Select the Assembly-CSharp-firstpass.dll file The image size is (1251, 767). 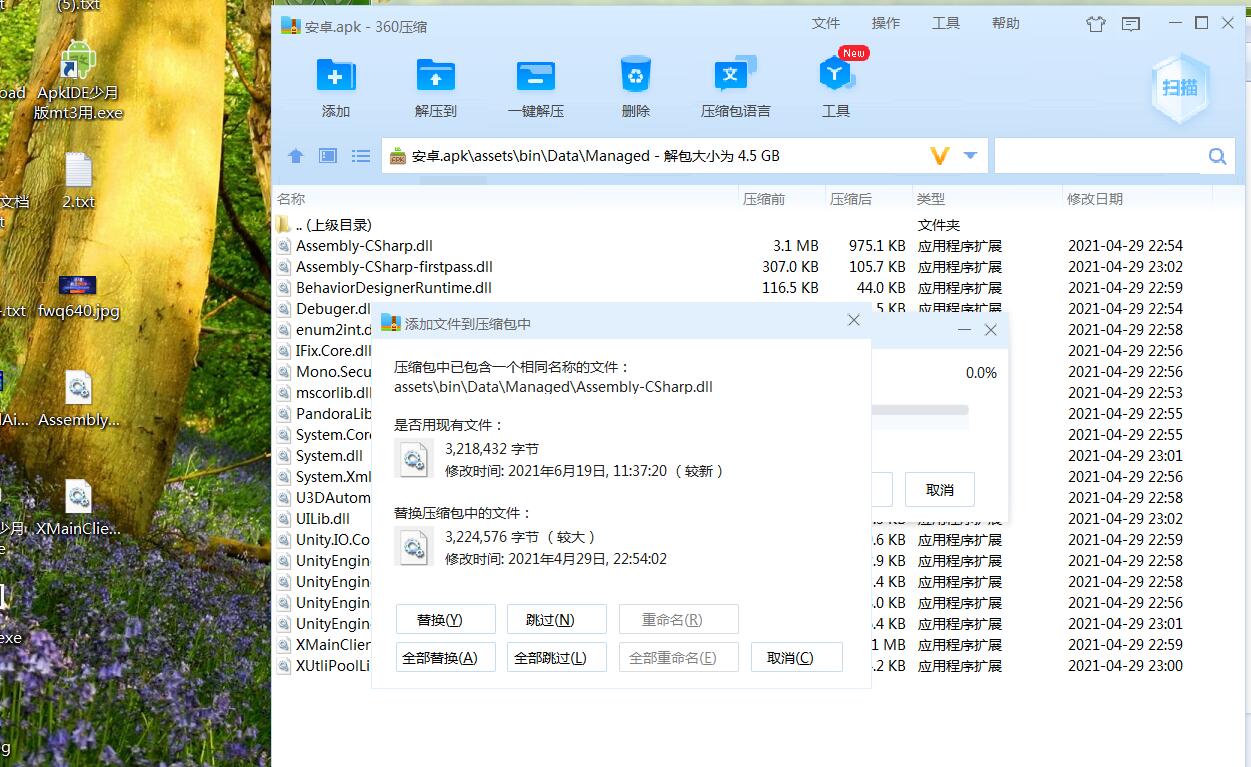tap(743, 267)
